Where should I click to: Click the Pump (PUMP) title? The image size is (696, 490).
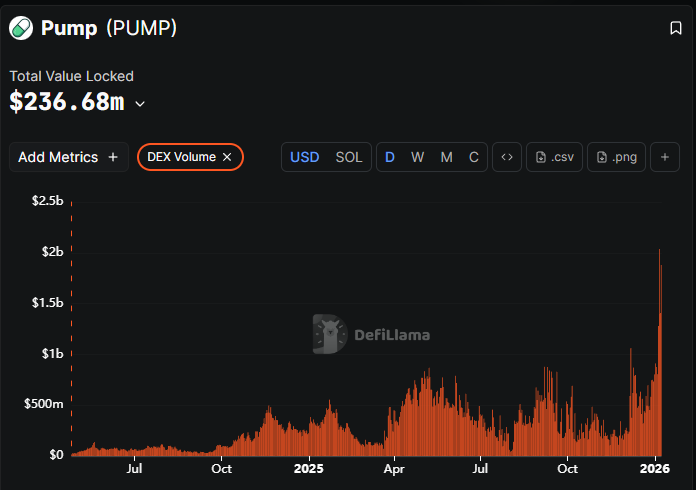pos(109,28)
